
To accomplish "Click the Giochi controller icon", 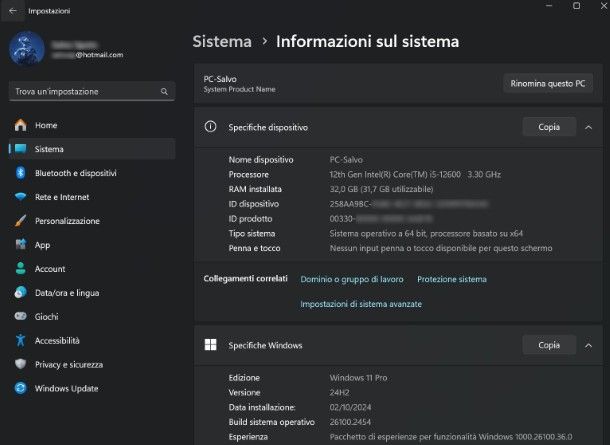I will (21, 316).
